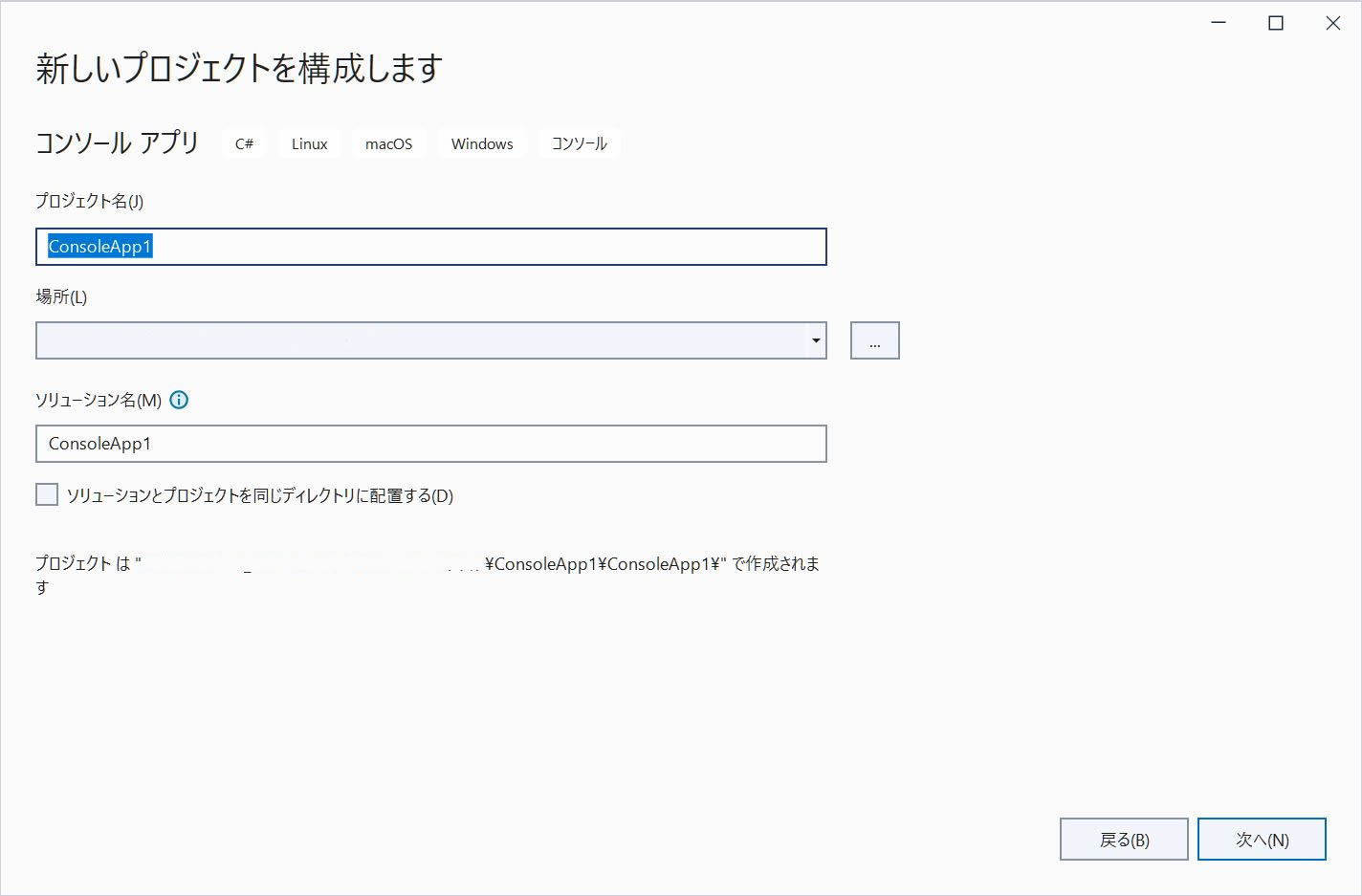Select the C# language tag

tap(243, 143)
